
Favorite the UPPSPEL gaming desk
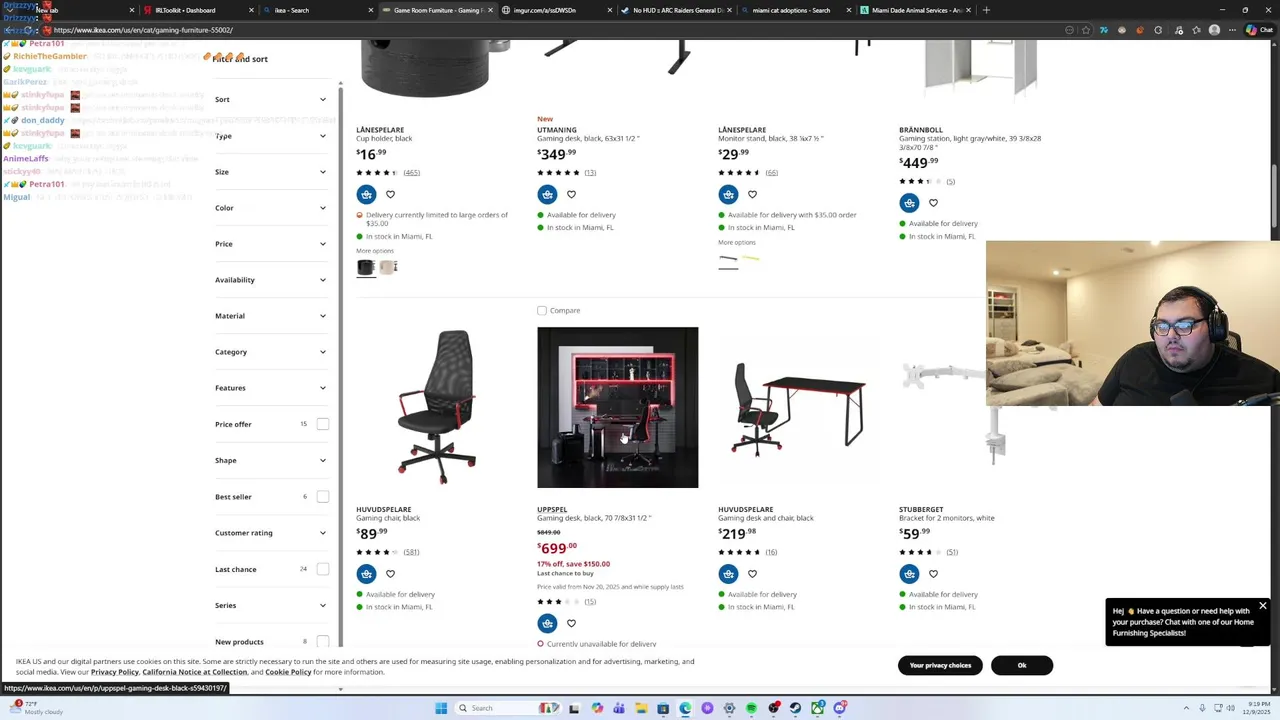571,623
